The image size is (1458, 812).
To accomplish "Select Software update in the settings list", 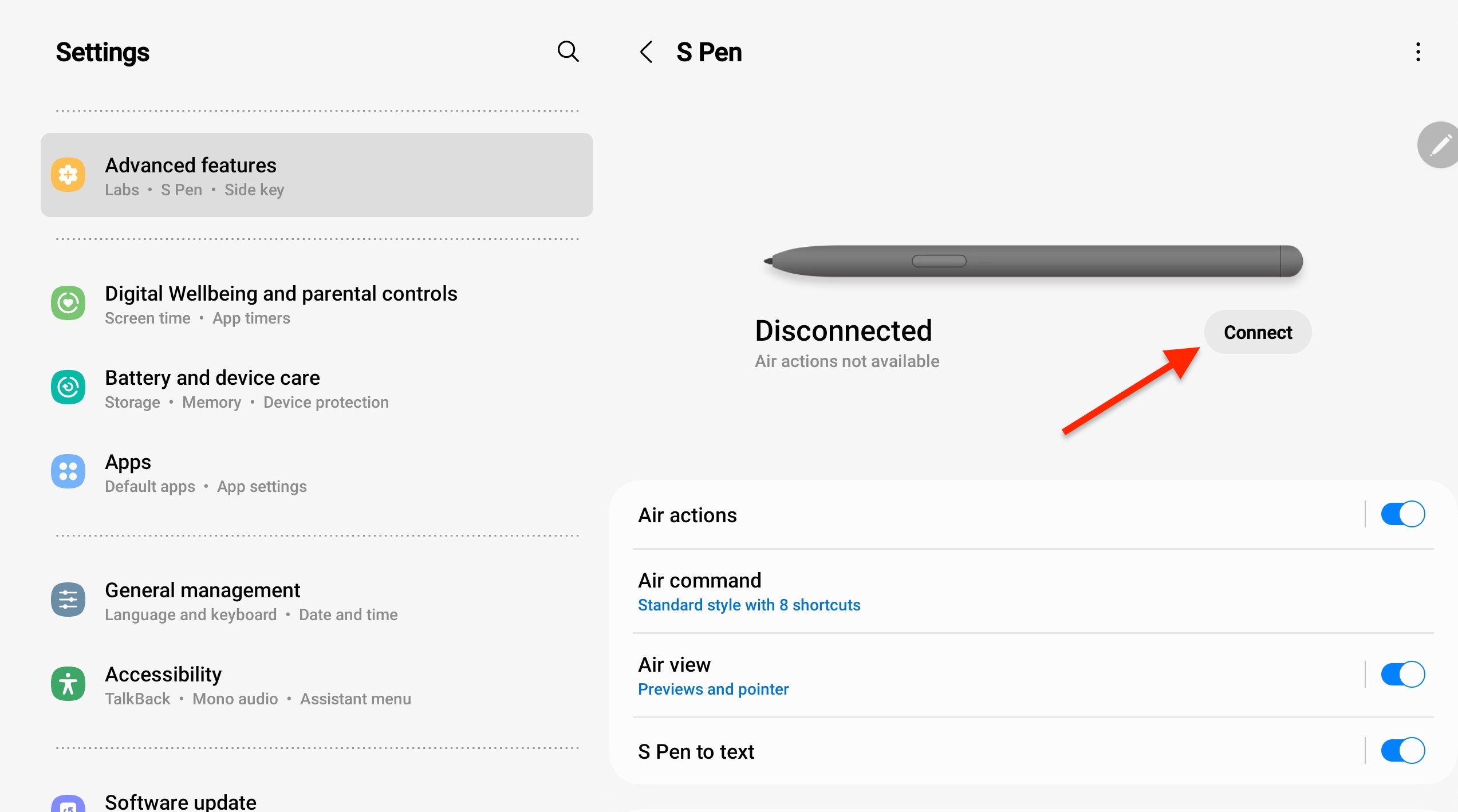I will click(x=180, y=802).
